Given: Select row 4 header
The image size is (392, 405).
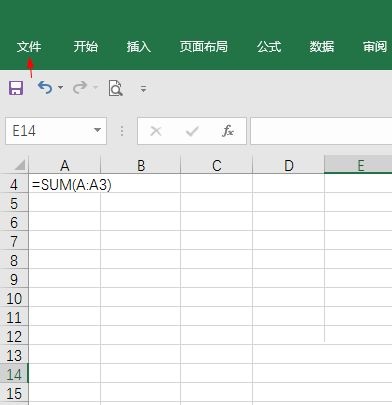Looking at the screenshot, I should [x=14, y=184].
